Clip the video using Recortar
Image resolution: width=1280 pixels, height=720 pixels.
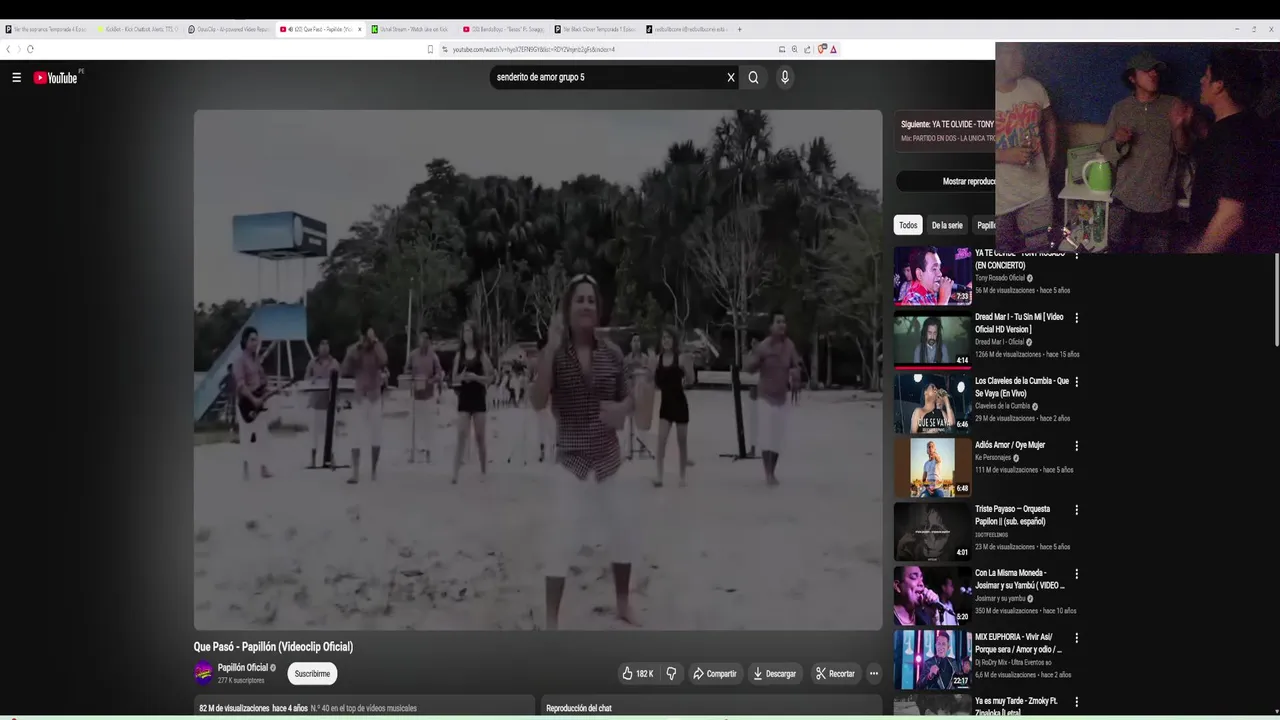tap(835, 674)
